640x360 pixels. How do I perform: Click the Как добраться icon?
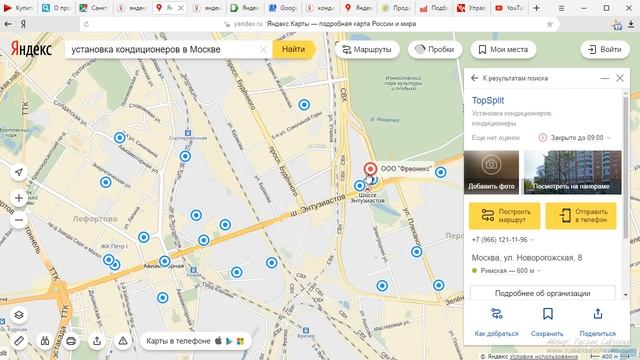click(x=496, y=313)
